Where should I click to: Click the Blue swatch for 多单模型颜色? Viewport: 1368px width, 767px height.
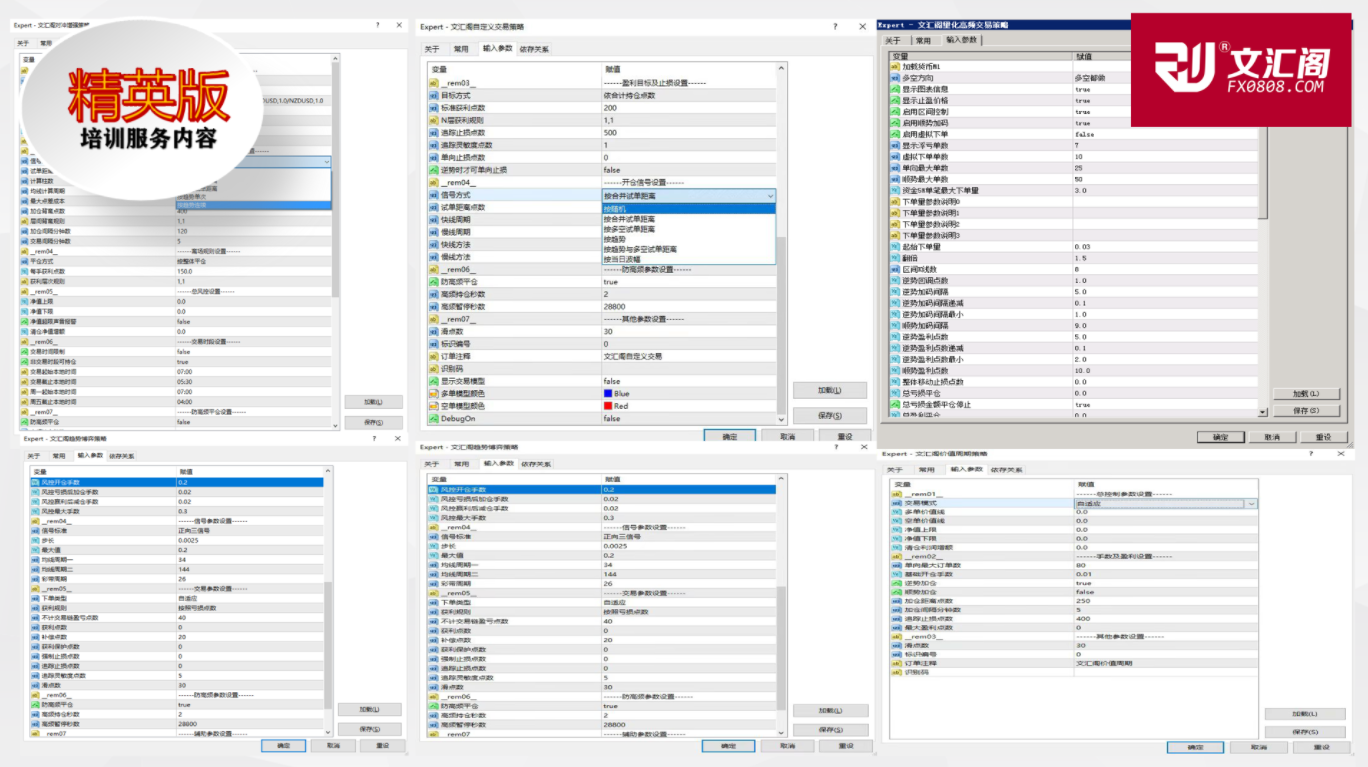[x=608, y=394]
